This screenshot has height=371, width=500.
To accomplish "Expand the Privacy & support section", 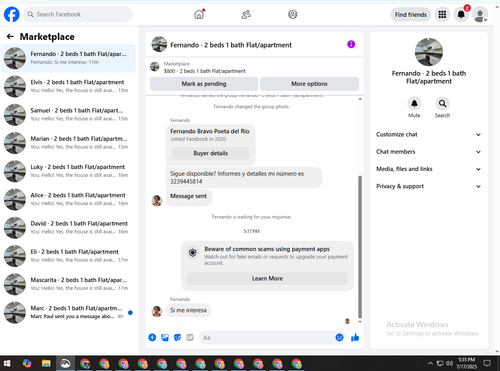I will (x=429, y=186).
